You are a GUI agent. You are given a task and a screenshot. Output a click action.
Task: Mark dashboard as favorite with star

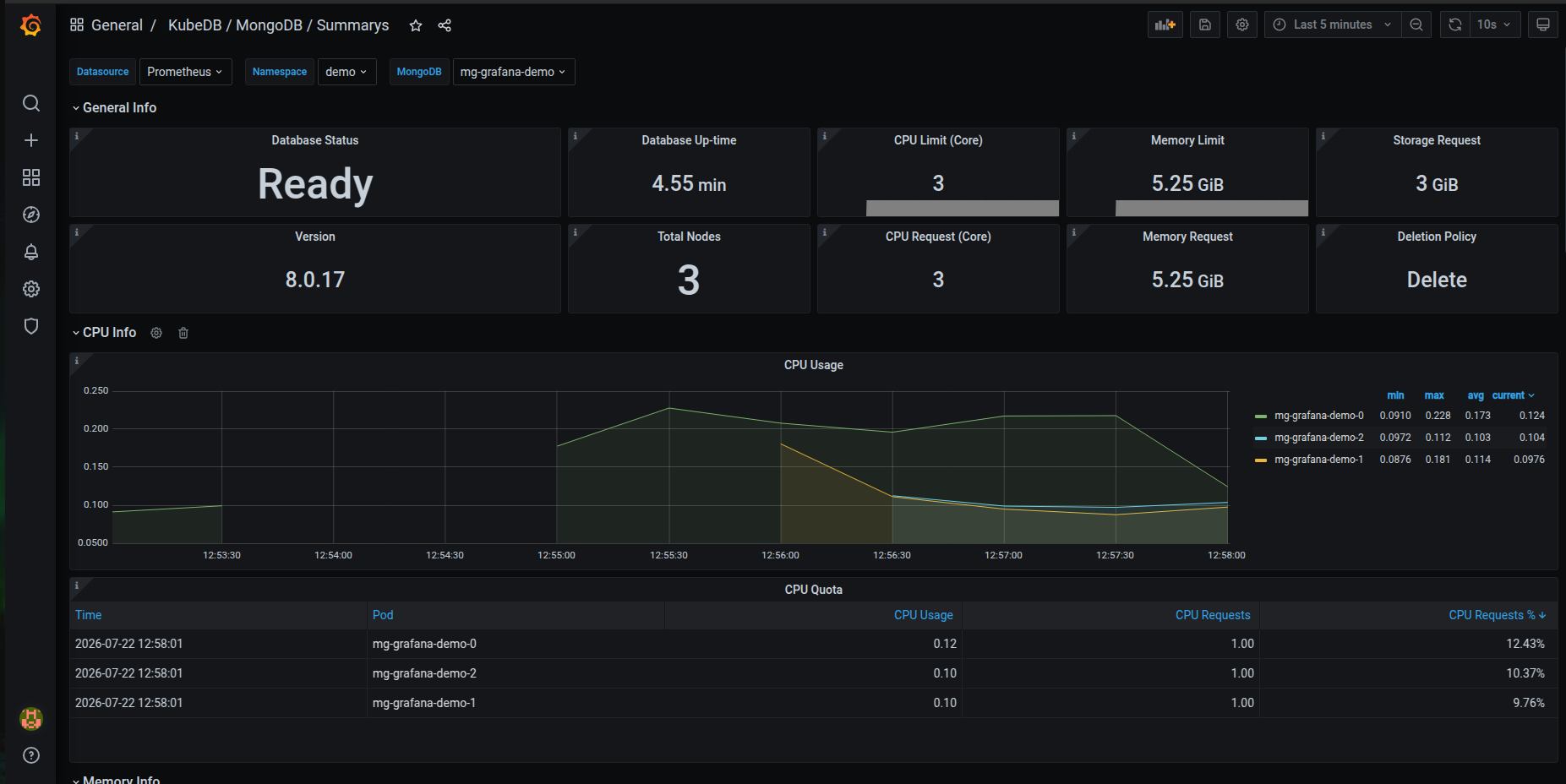click(x=416, y=25)
